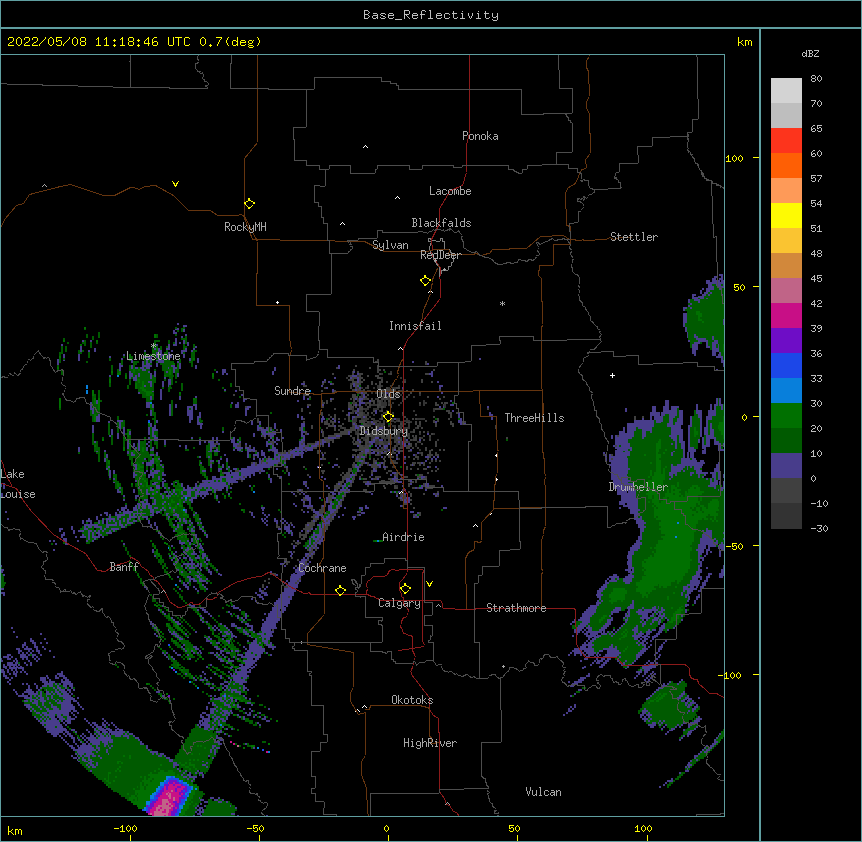Click the Banff town label
This screenshot has width=862, height=842.
click(124, 567)
